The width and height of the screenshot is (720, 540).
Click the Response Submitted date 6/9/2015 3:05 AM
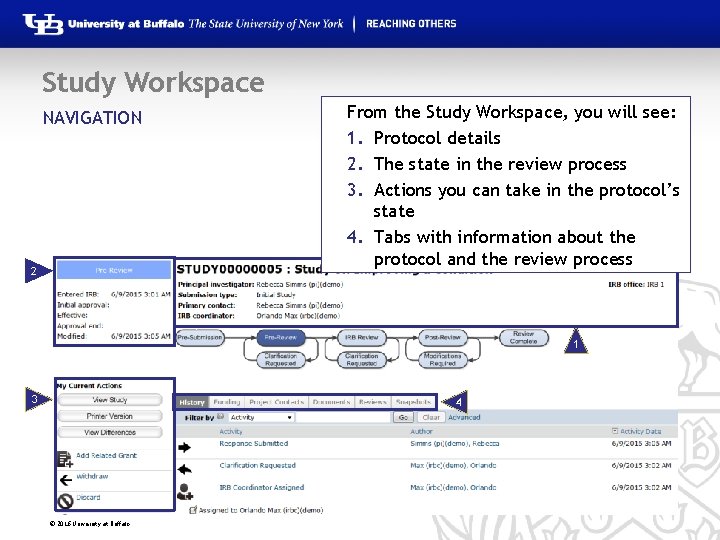[641, 444]
